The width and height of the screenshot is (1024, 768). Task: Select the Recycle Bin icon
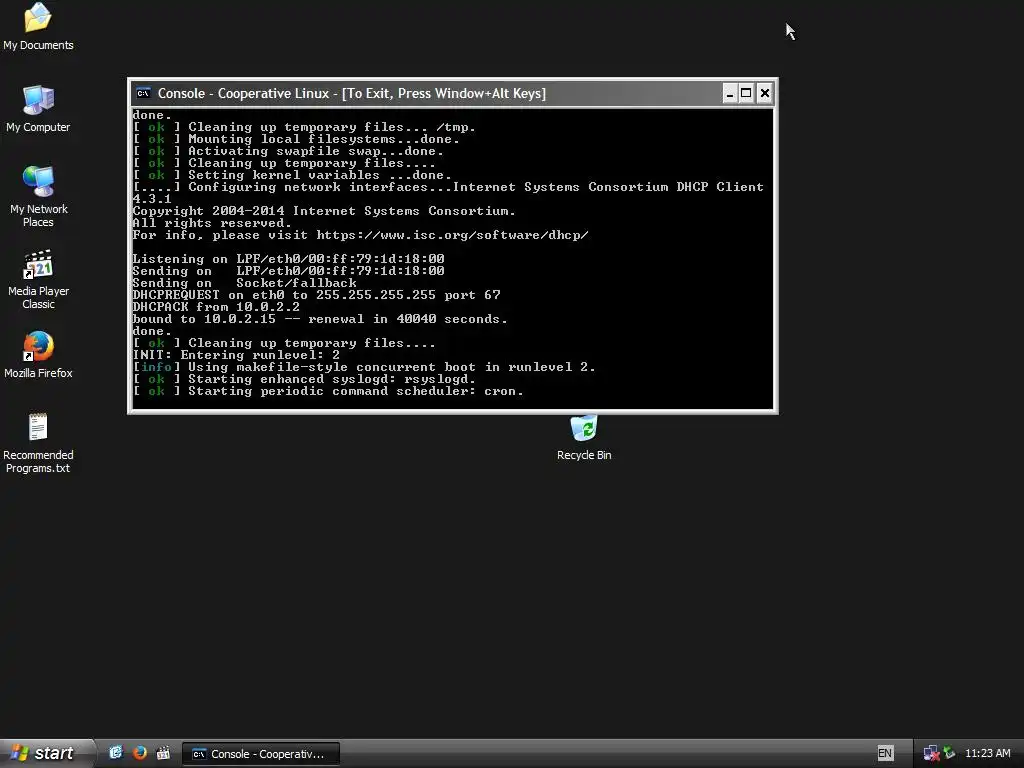click(584, 438)
